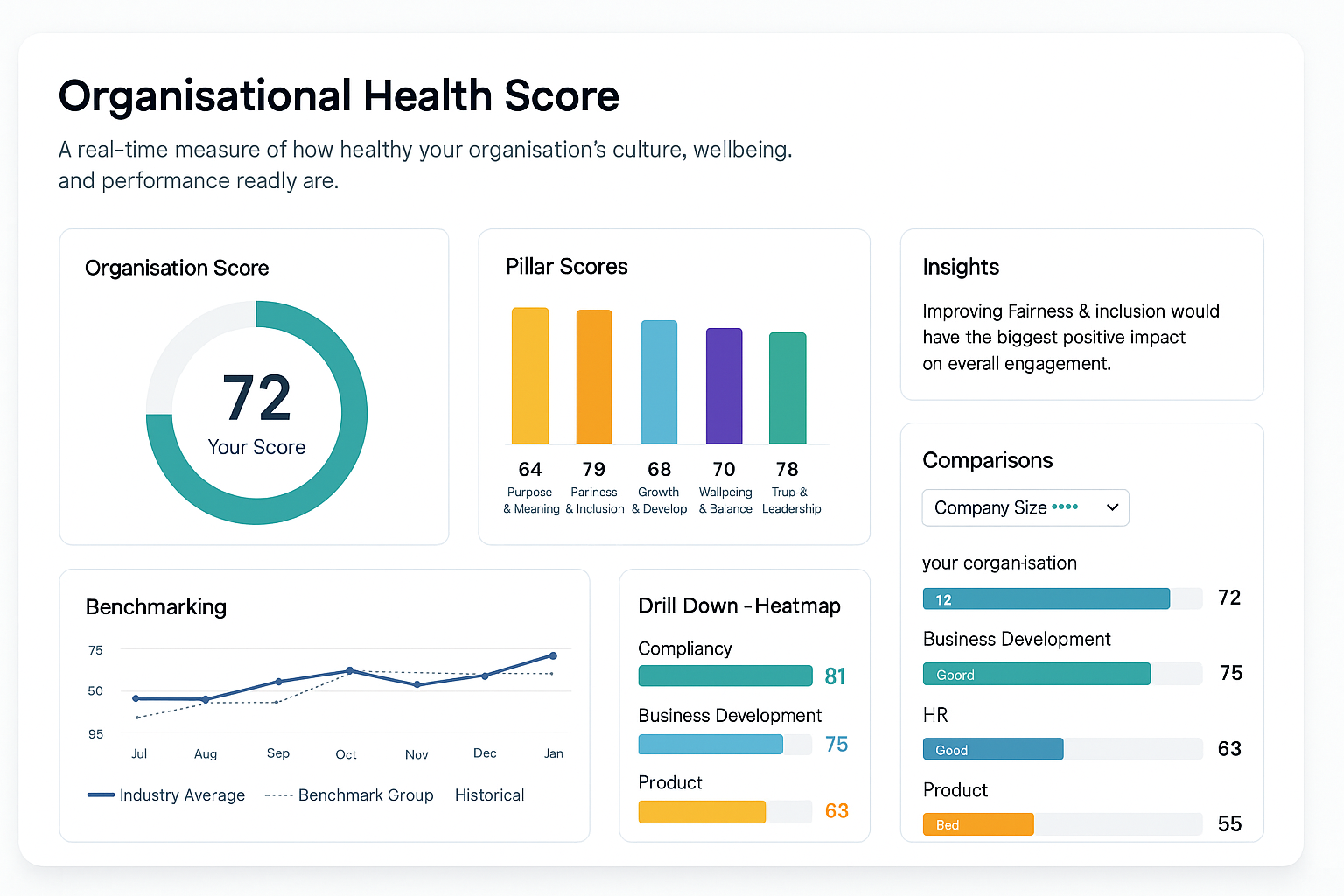Click the Insights text about Fairness & Inclusion
Screen dimensions: 1344x896
tap(1070, 337)
